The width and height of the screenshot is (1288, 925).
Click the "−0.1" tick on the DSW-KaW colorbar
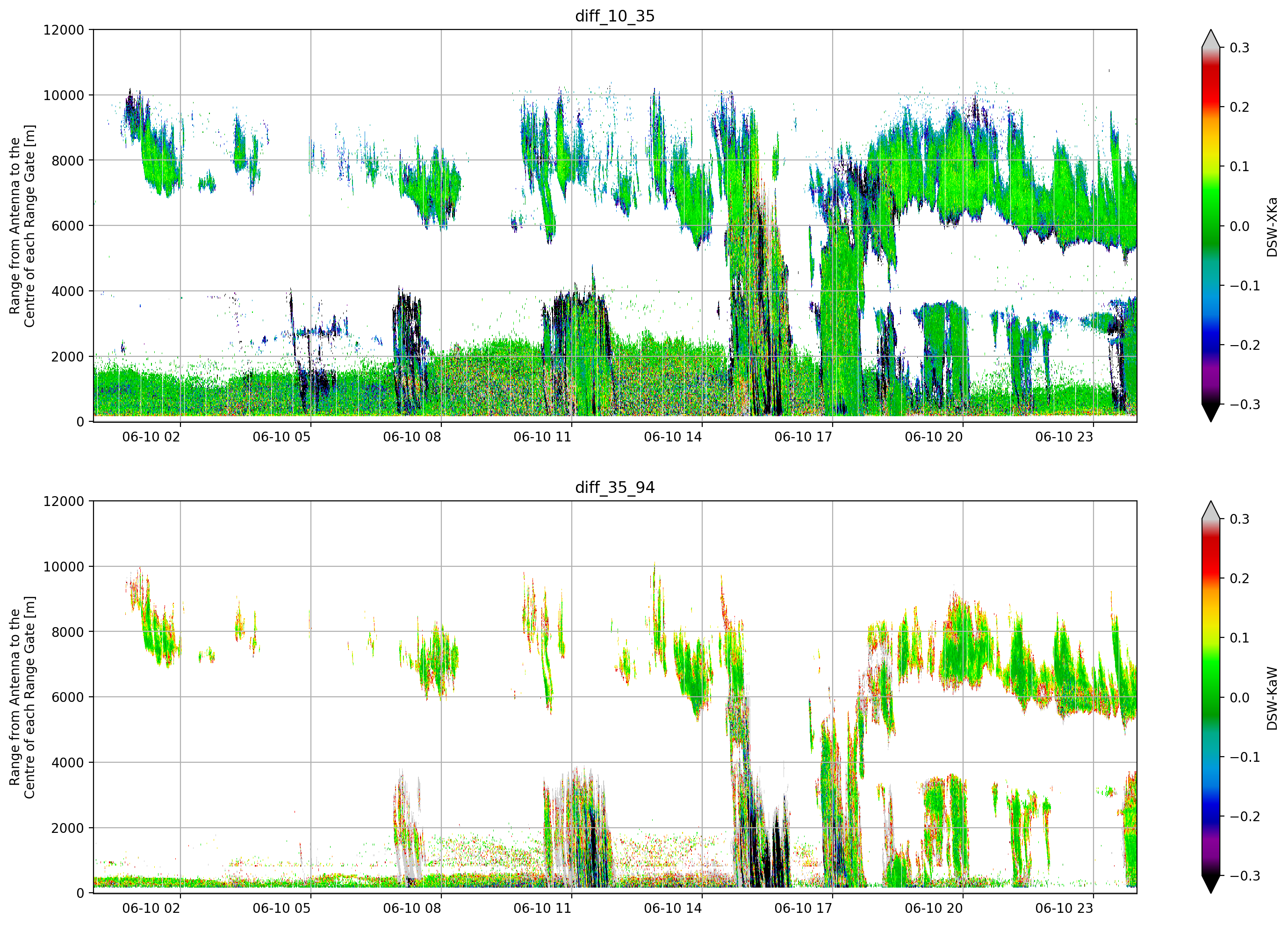pyautogui.click(x=1245, y=758)
